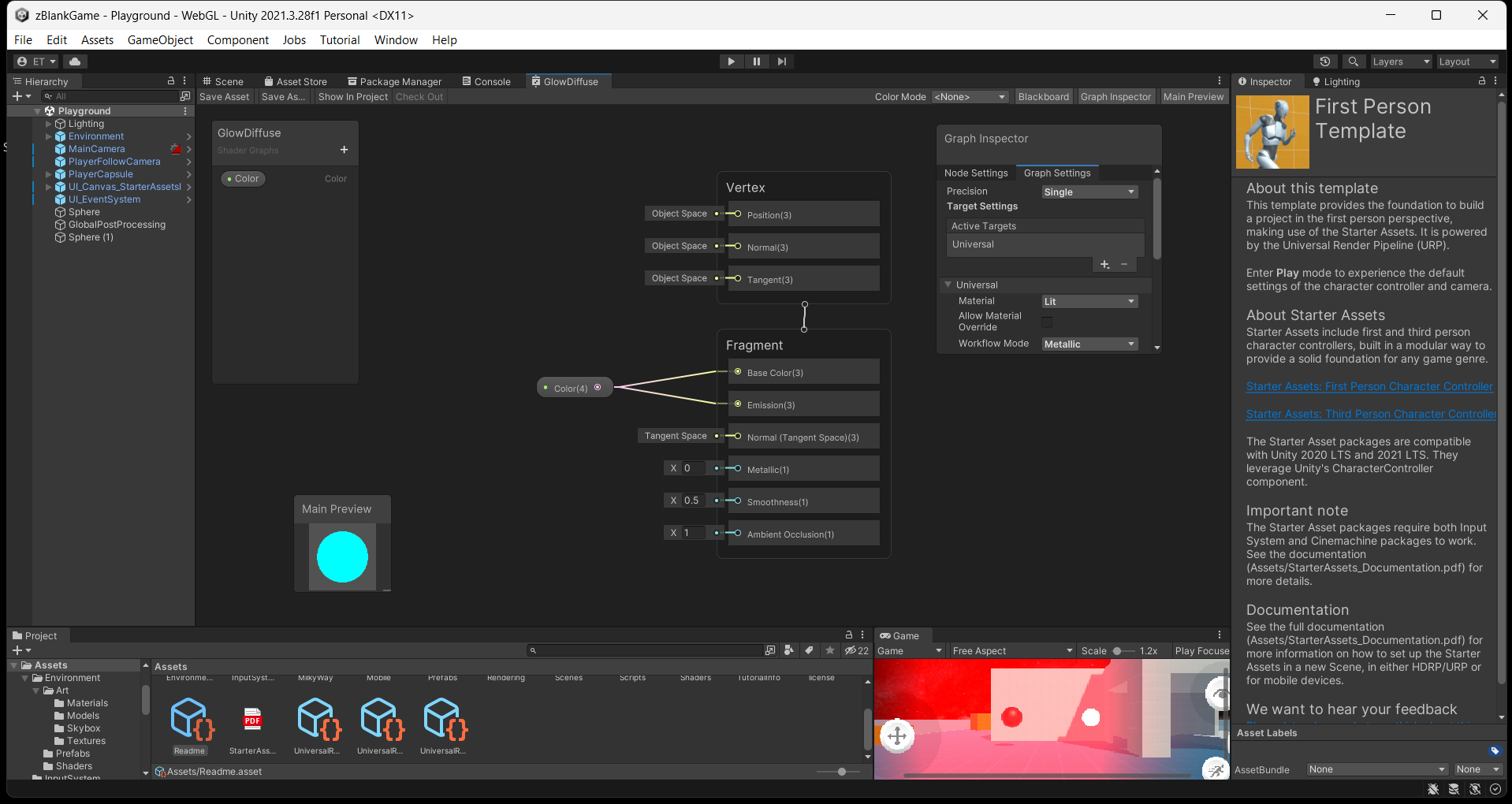Toggle the Inspector panel lock
Viewport: 1512px width, 804px height.
click(1481, 81)
